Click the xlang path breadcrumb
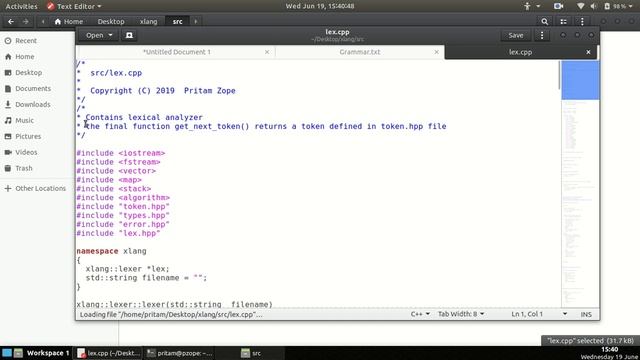Viewport: 640px width, 360px height. [148, 21]
